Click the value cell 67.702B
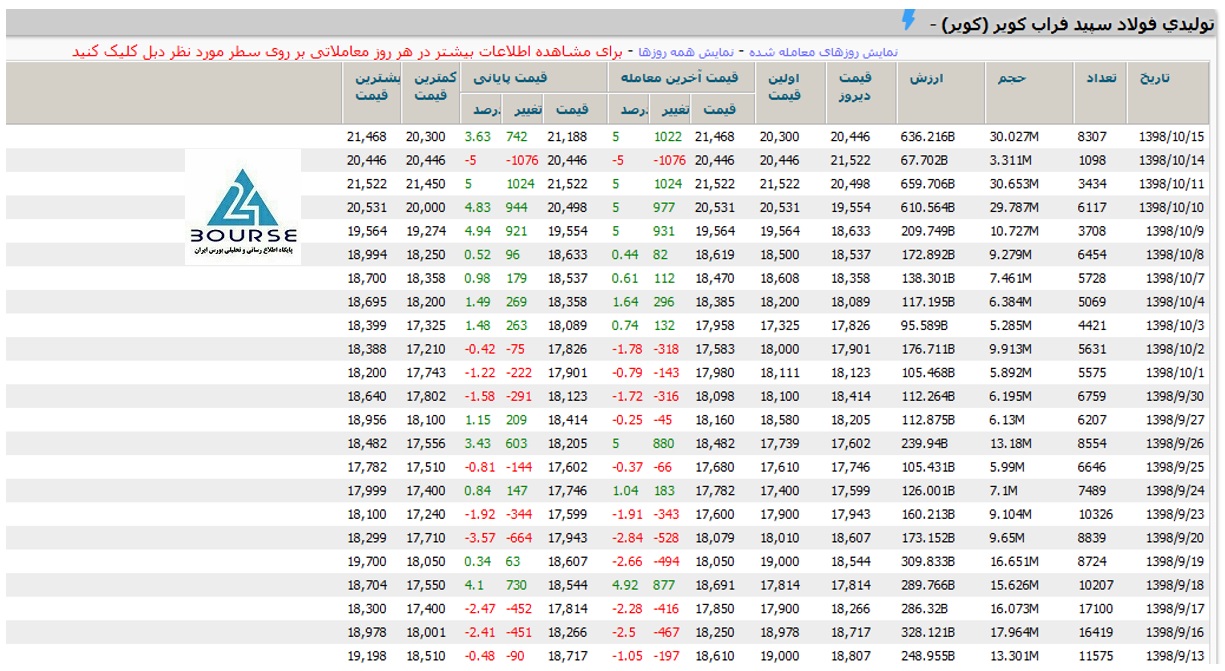Image resolution: width=1225 pixels, height=671 pixels. coord(924,160)
